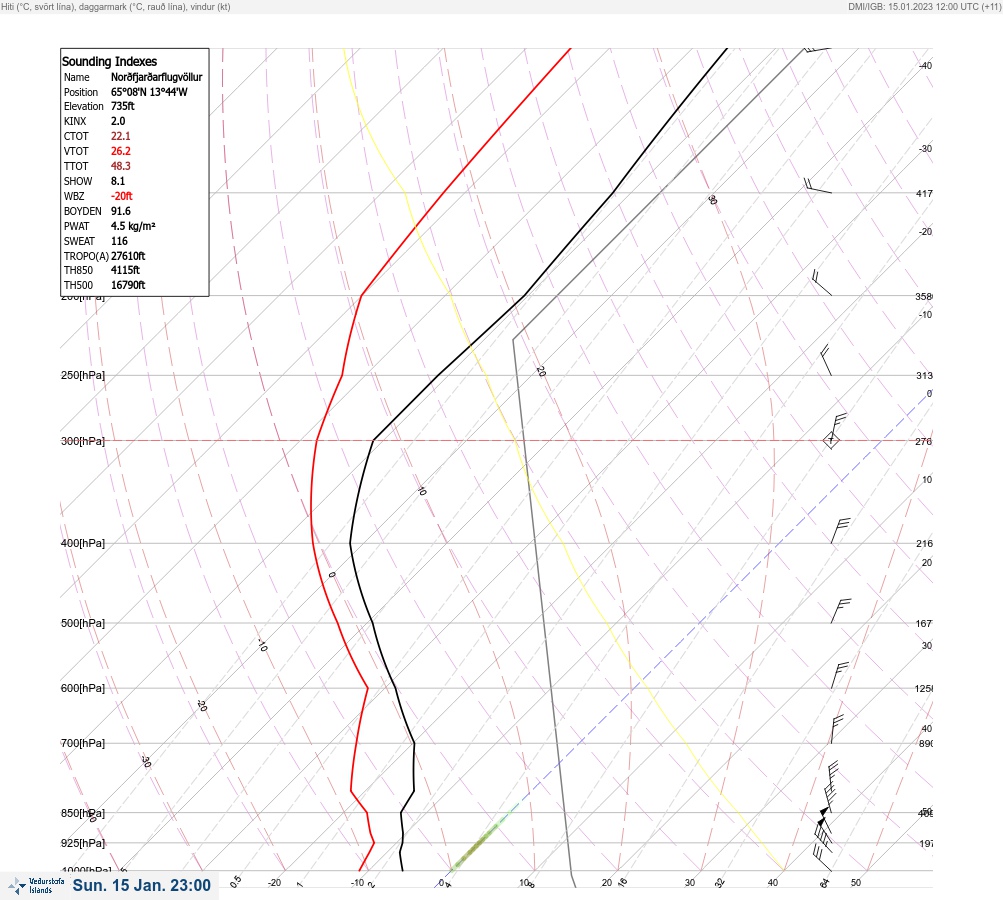Click the 250[hPa] pressure label

(x=83, y=375)
